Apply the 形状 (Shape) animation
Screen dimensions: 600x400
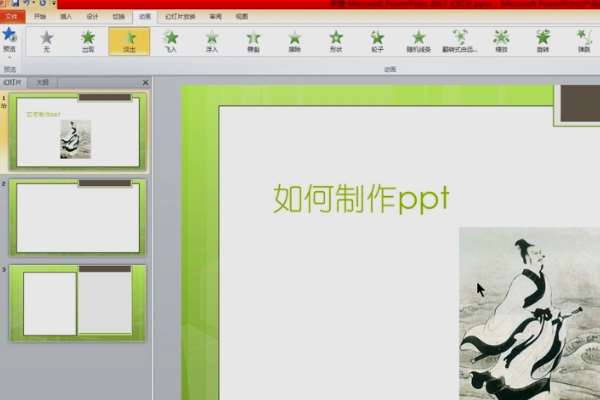point(336,41)
